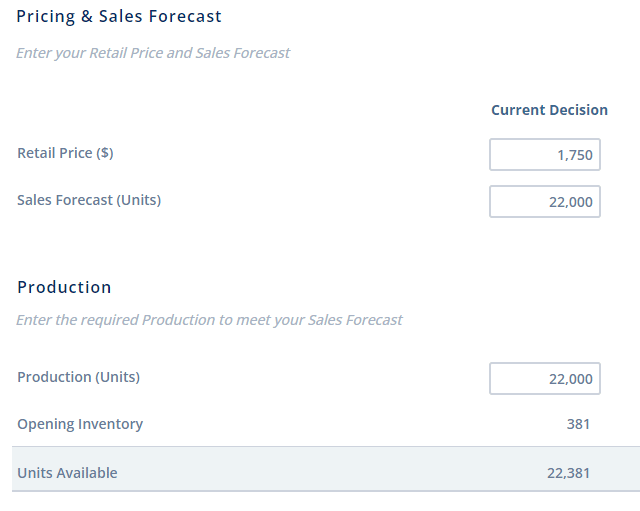Screen dimensions: 640x511
Task: Click the 'Enter your Retail Price' hint text
Action: pos(153,53)
